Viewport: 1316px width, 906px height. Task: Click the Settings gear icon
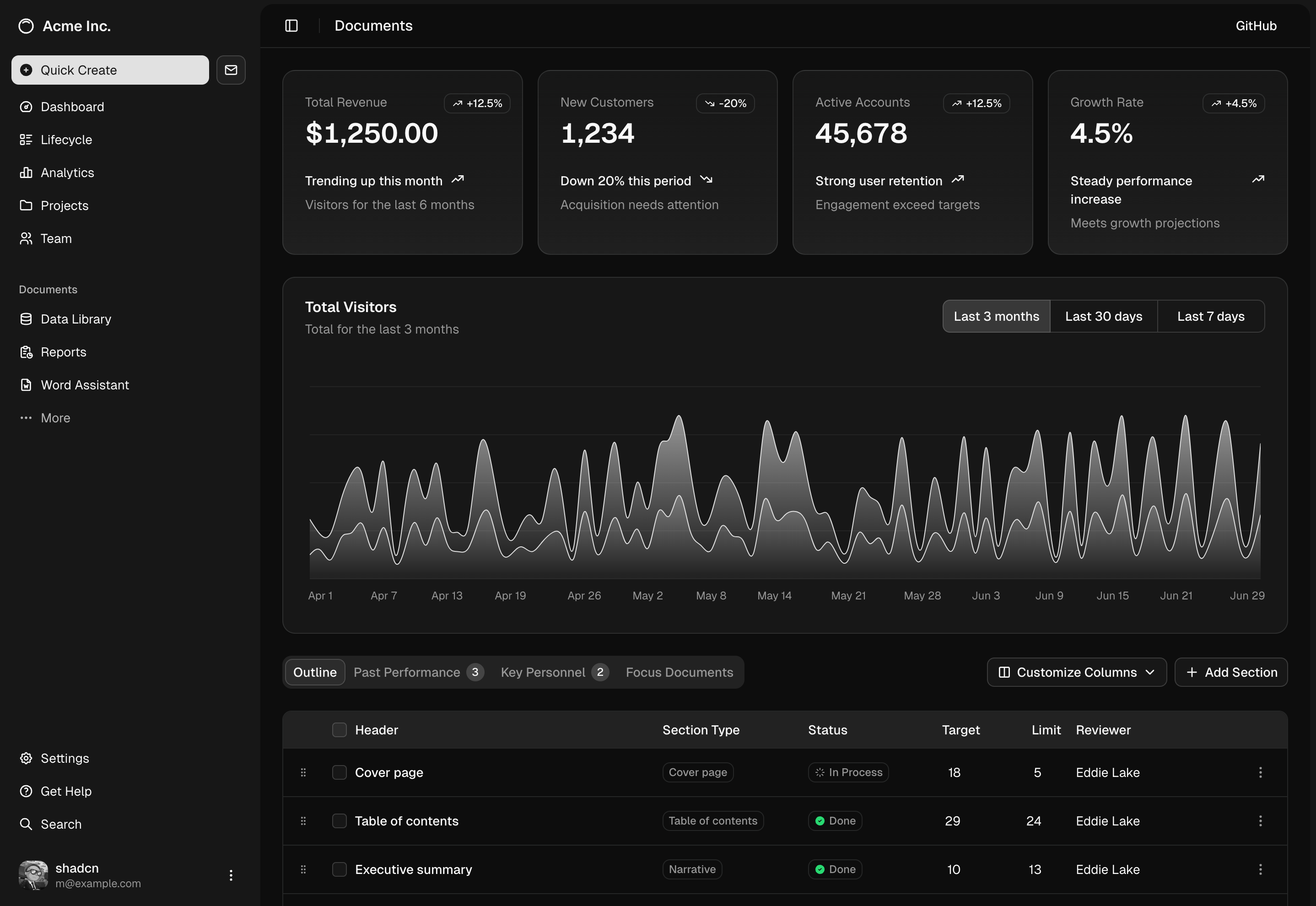pyautogui.click(x=26, y=758)
